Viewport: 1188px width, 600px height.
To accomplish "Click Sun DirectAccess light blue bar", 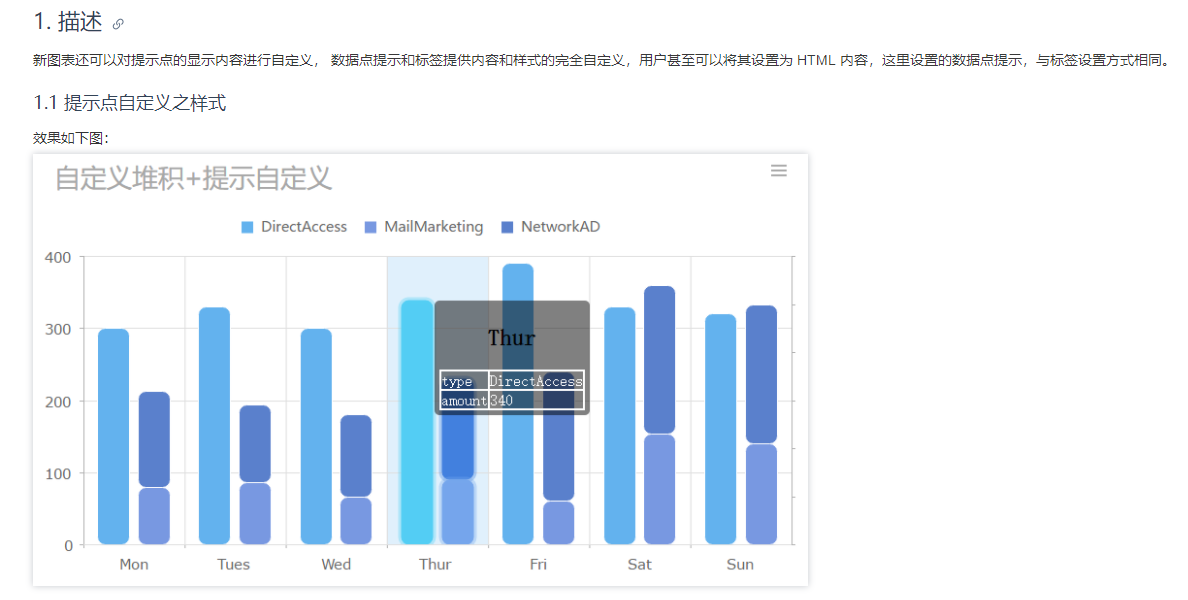I will (721, 430).
